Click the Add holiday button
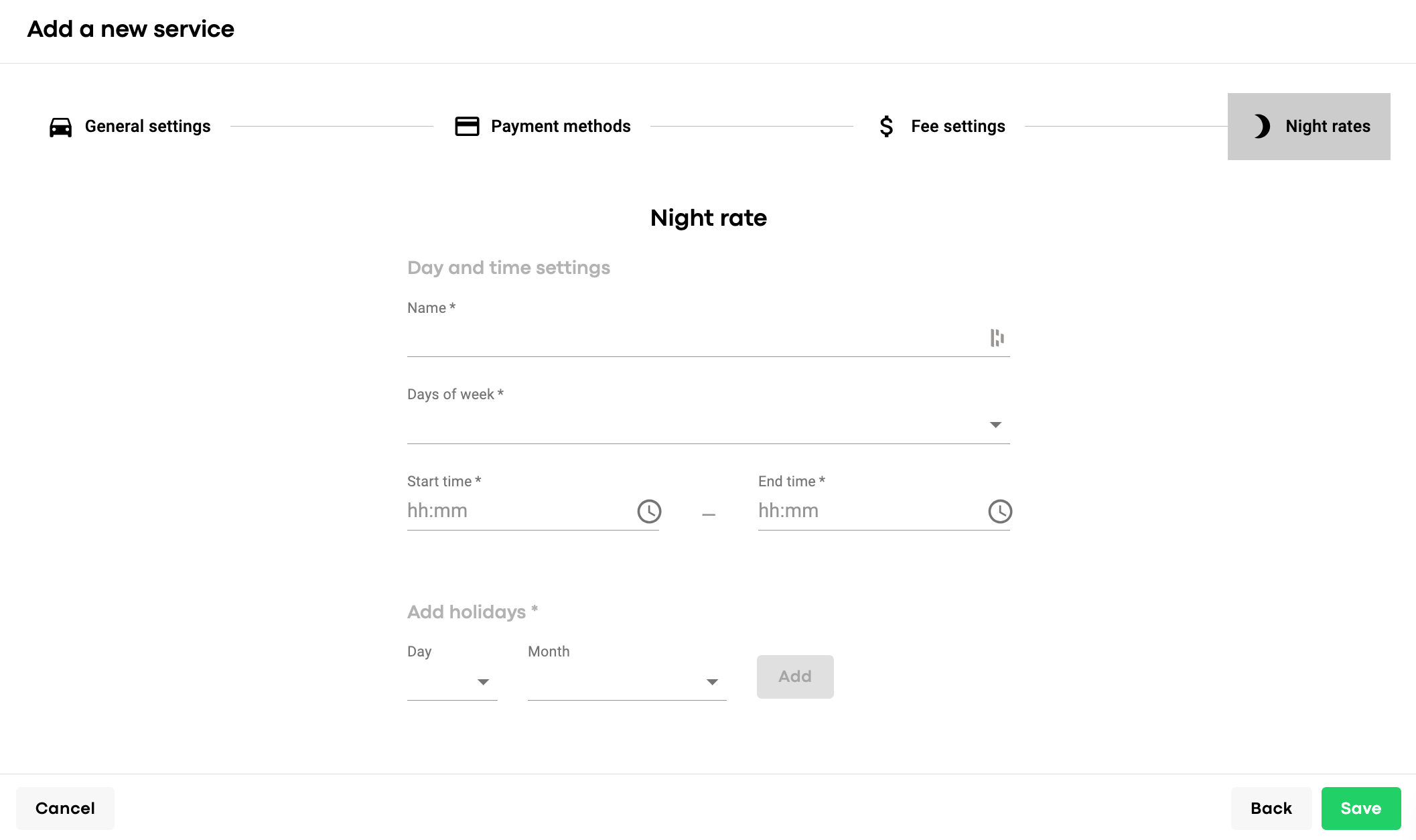Image resolution: width=1416 pixels, height=840 pixels. [795, 677]
